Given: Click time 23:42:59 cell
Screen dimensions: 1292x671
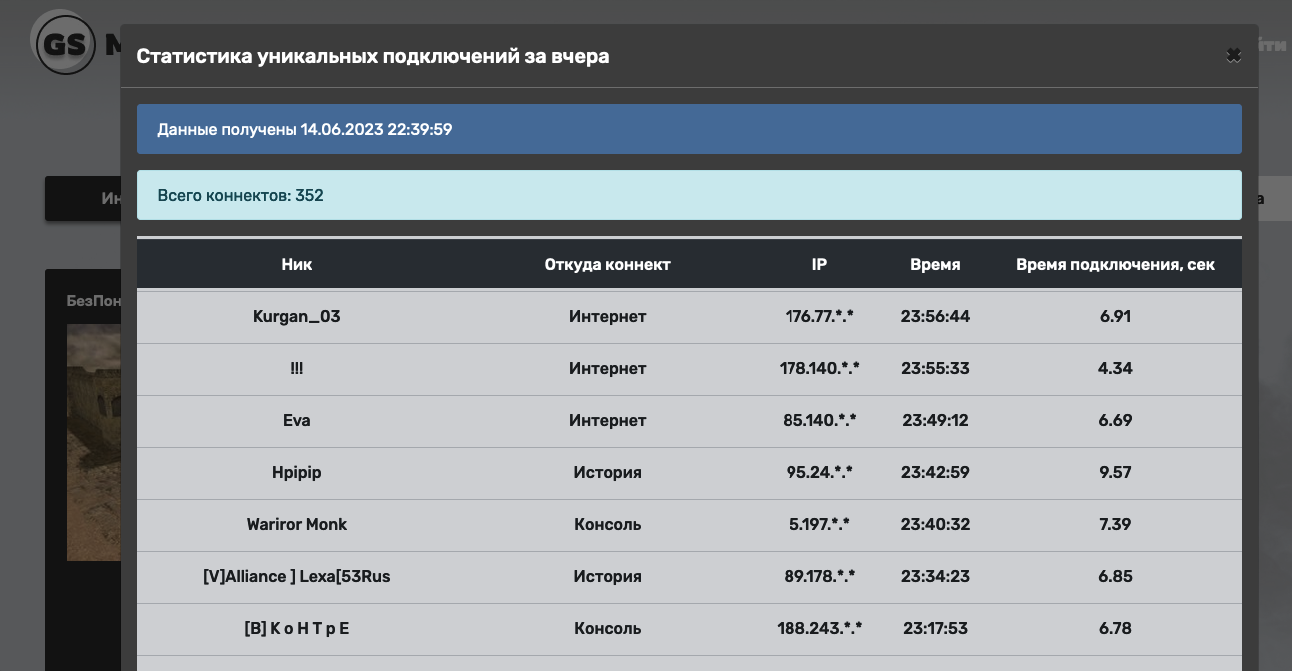Looking at the screenshot, I should pyautogui.click(x=935, y=472).
